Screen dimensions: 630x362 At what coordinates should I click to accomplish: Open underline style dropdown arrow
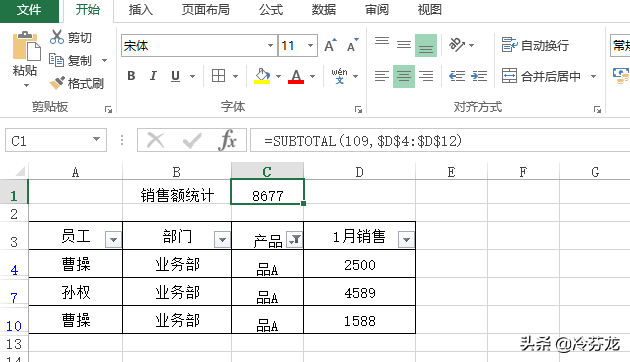[x=192, y=76]
